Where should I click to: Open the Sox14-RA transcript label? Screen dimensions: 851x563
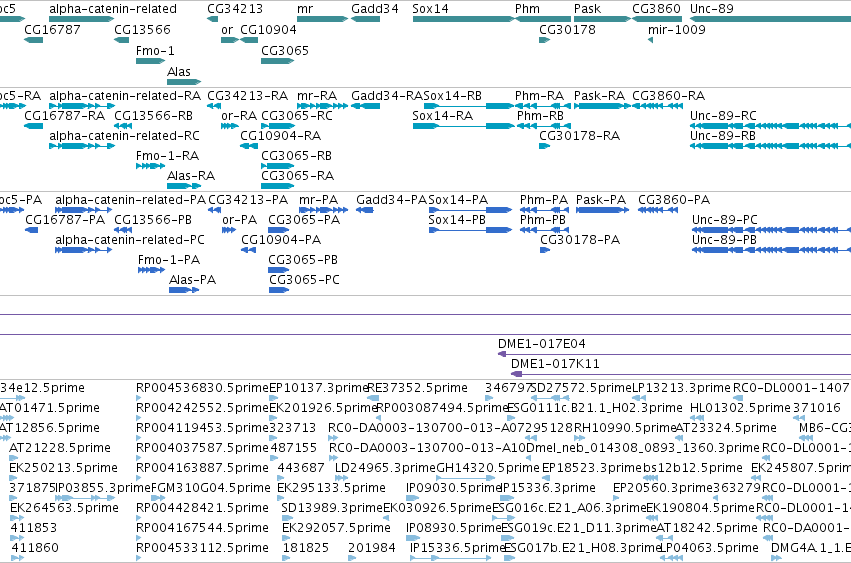coord(442,116)
